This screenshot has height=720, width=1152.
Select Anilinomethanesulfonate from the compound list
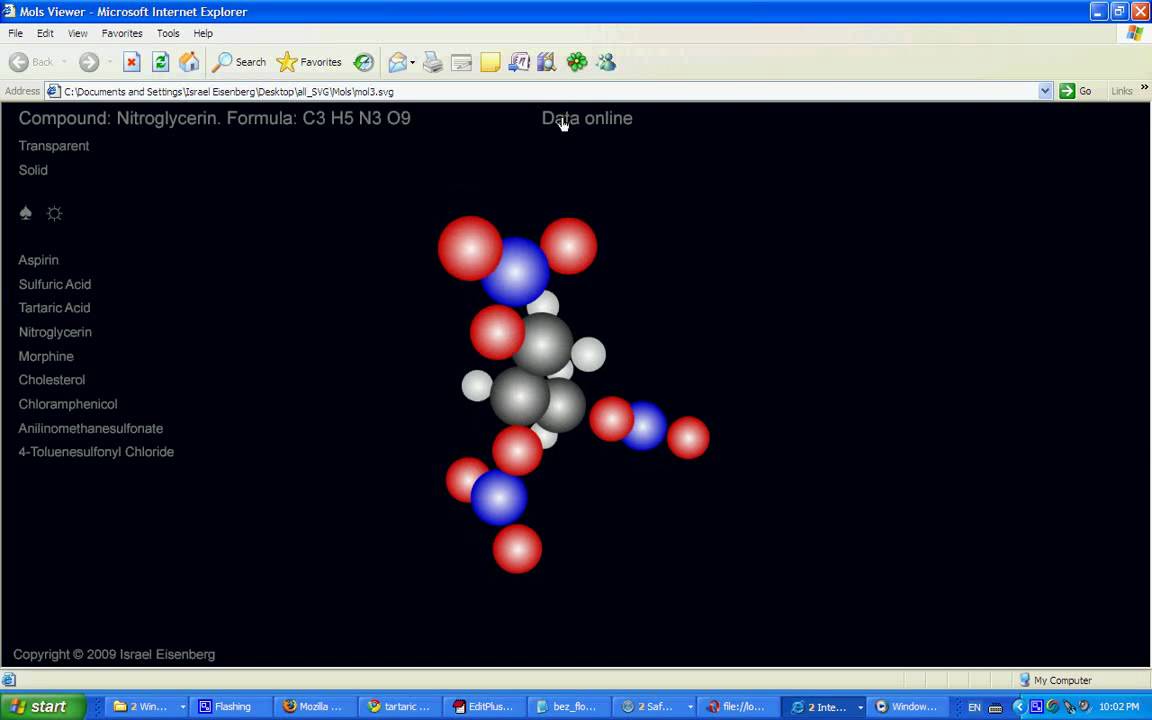tap(90, 428)
